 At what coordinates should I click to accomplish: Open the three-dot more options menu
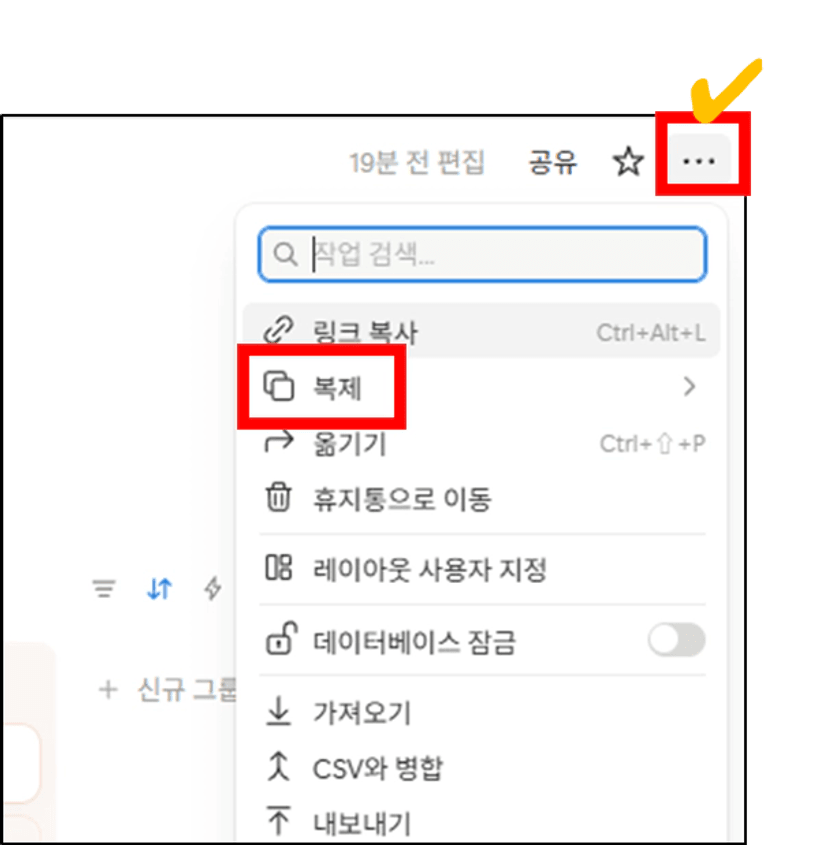699,161
